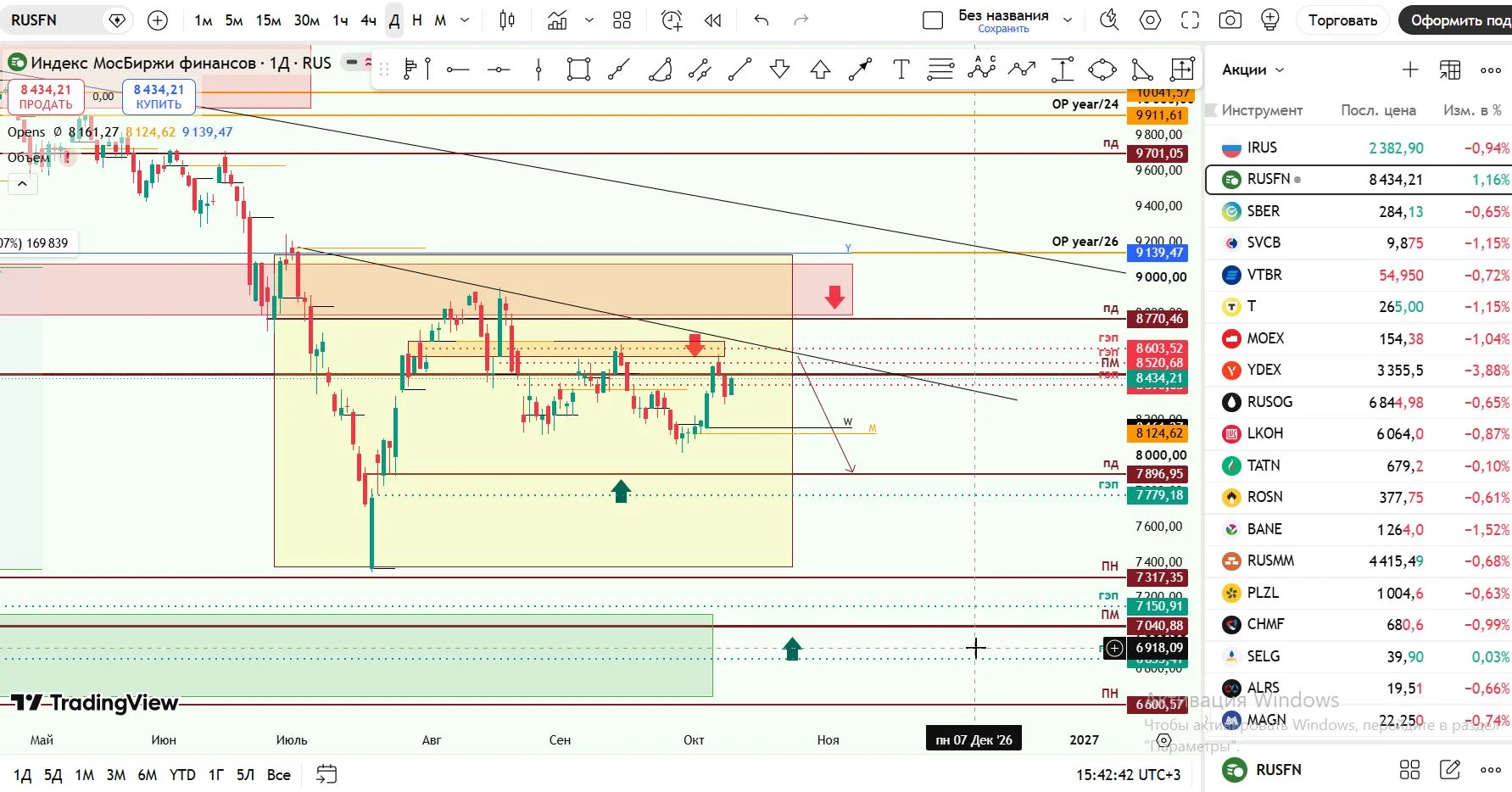Viewport: 1512px width, 792px height.
Task: Select the arrow-down mark drawing tool
Action: (779, 70)
